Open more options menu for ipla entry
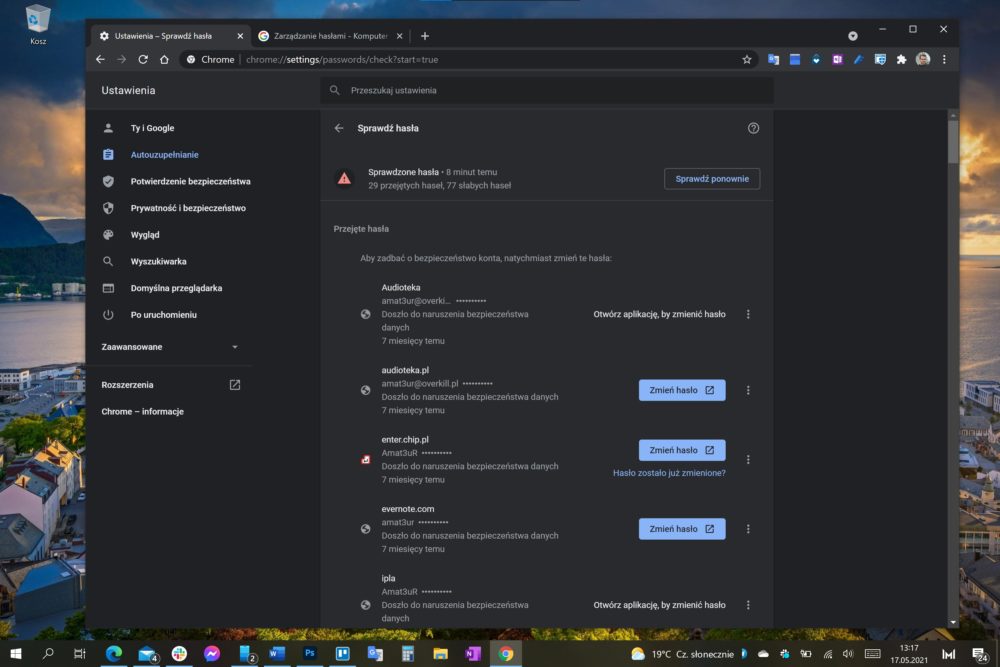Viewport: 1000px width, 667px height. tap(748, 605)
